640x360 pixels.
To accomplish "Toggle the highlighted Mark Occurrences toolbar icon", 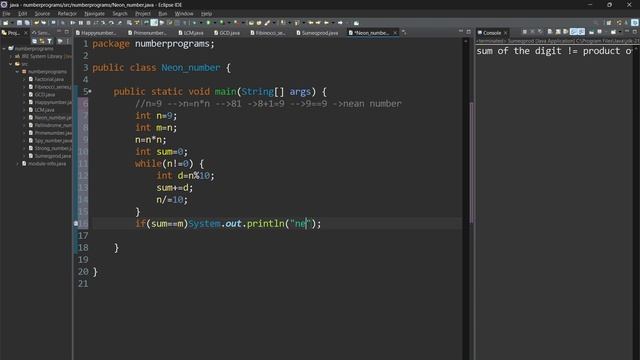I will point(154,23).
